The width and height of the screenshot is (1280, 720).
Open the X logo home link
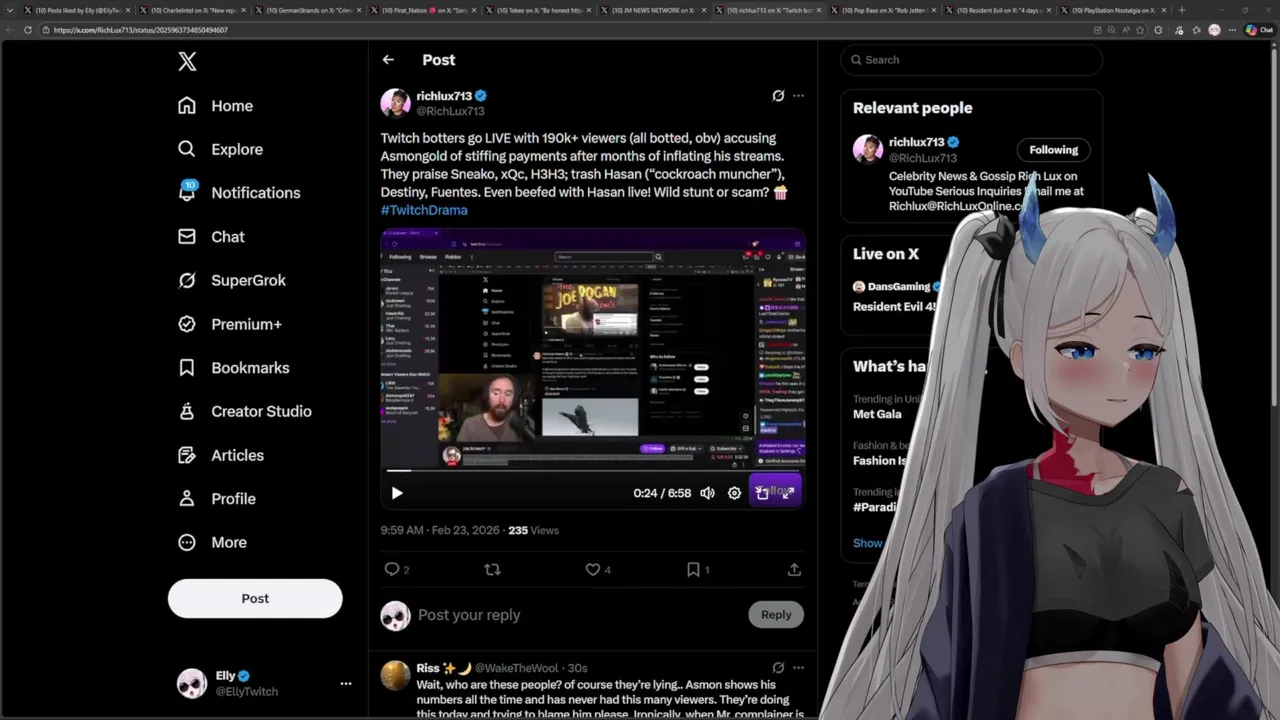coord(187,62)
